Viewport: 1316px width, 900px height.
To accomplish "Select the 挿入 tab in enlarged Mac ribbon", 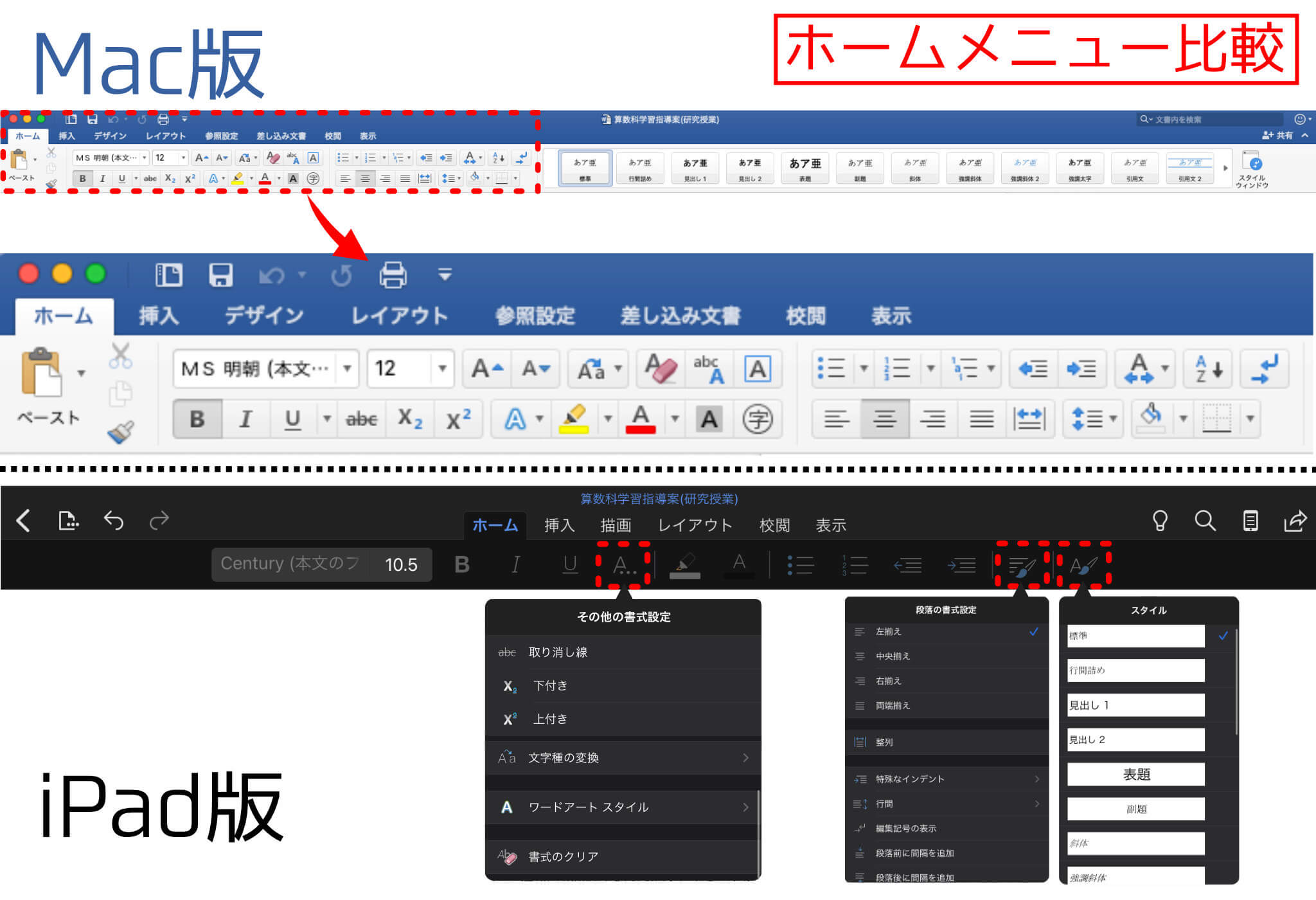I will coord(159,316).
